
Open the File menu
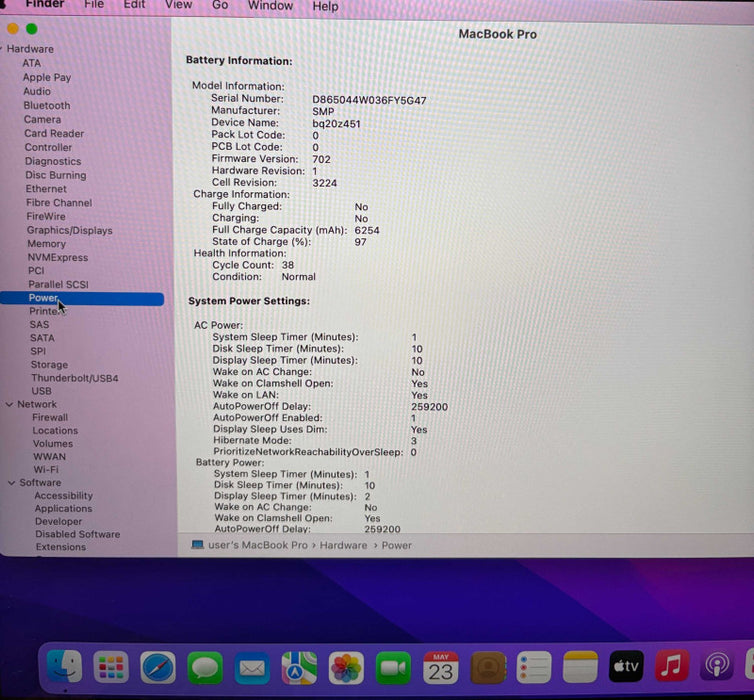click(94, 5)
